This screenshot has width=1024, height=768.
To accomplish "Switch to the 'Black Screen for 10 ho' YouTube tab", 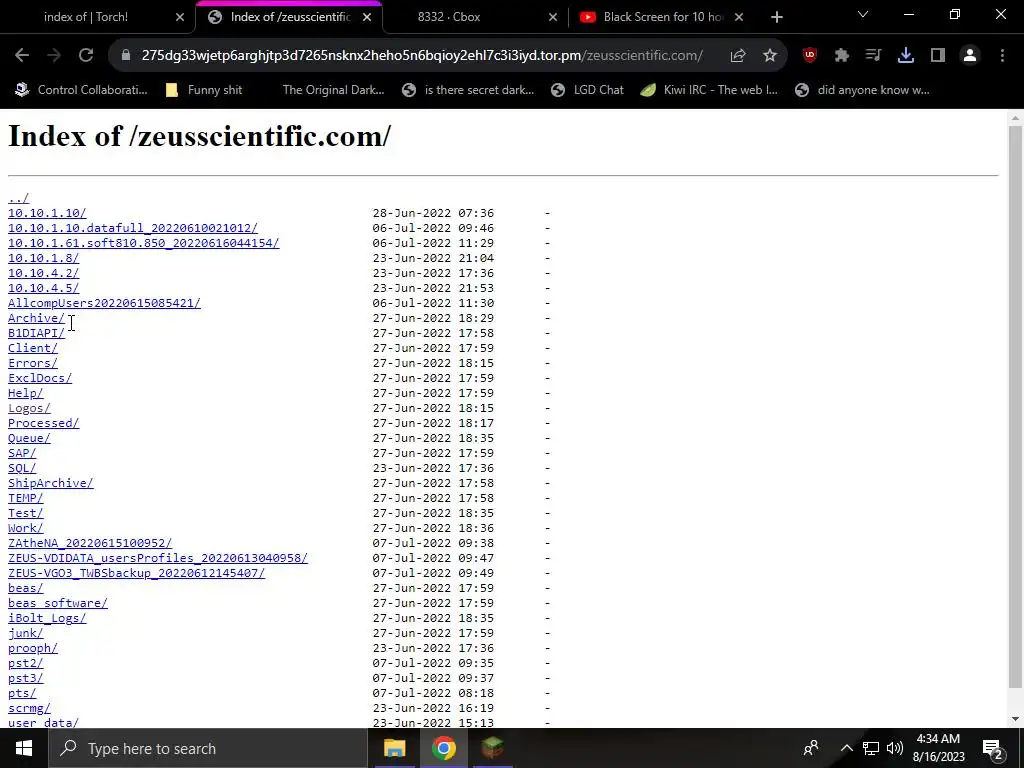I will tap(664, 17).
